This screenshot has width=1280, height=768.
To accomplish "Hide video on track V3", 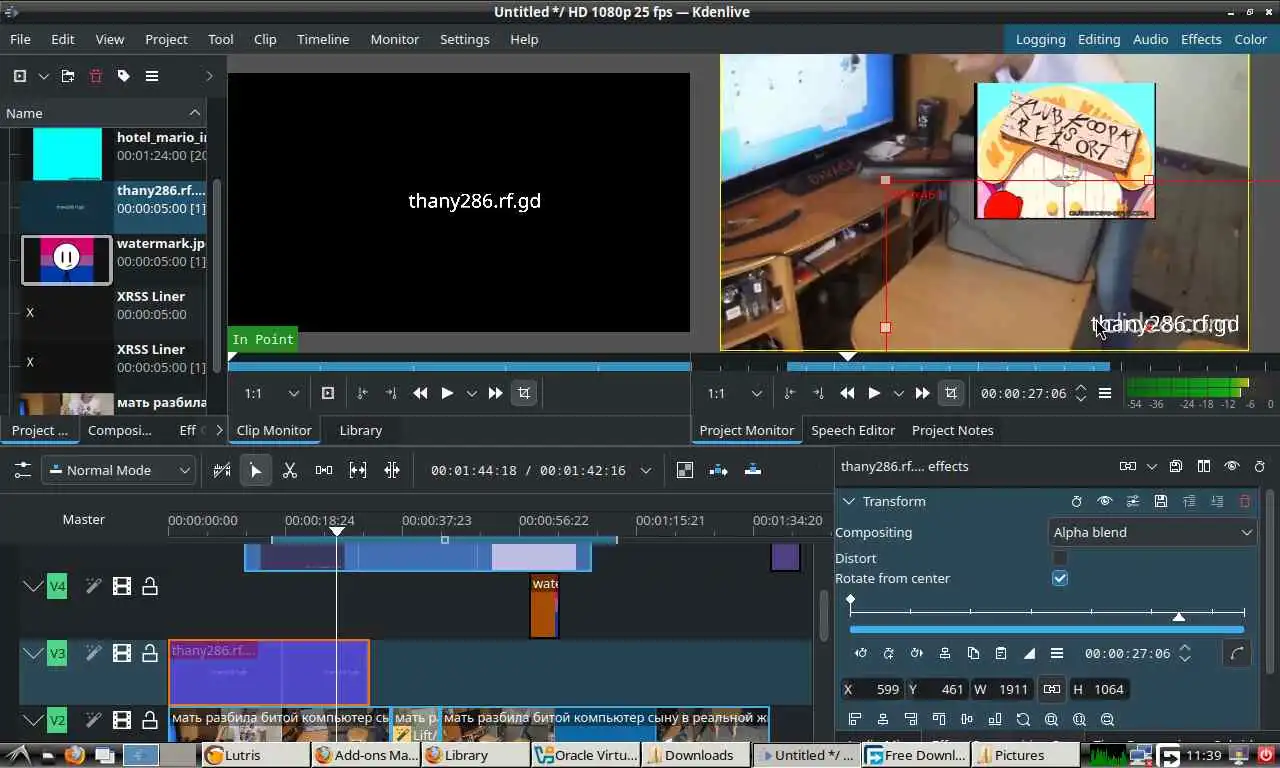I will click(122, 654).
